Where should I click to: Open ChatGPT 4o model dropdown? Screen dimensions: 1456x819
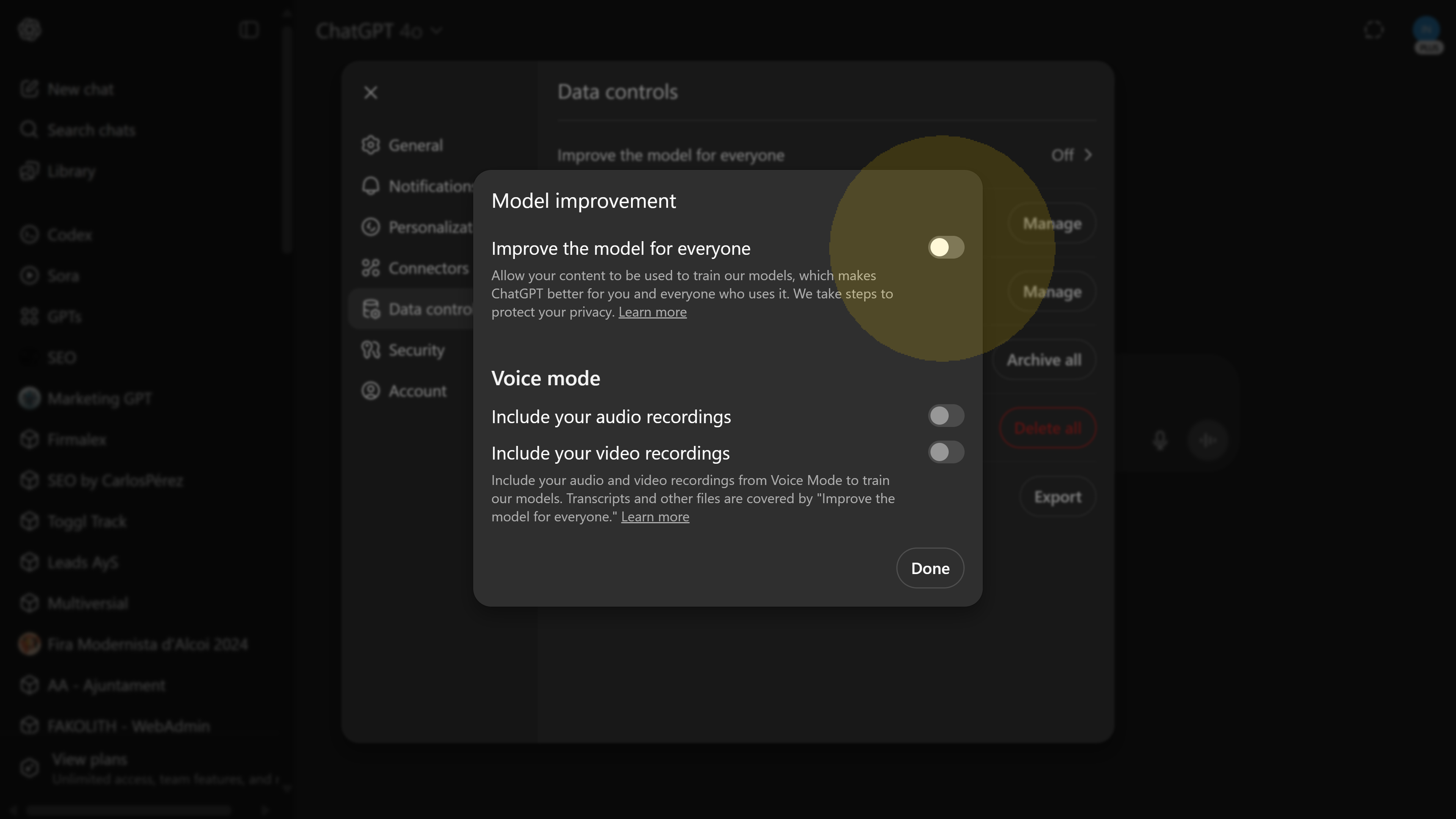pos(379,31)
